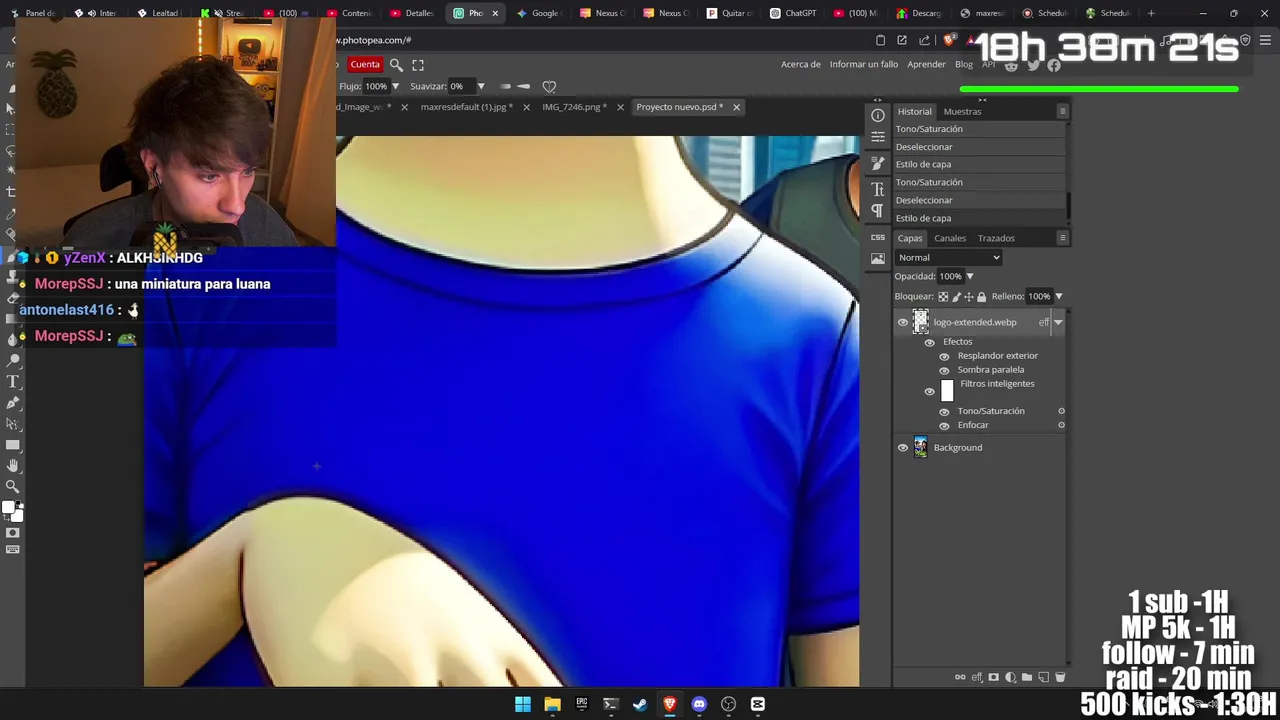
Task: Open the CSS side panel
Action: [x=878, y=237]
